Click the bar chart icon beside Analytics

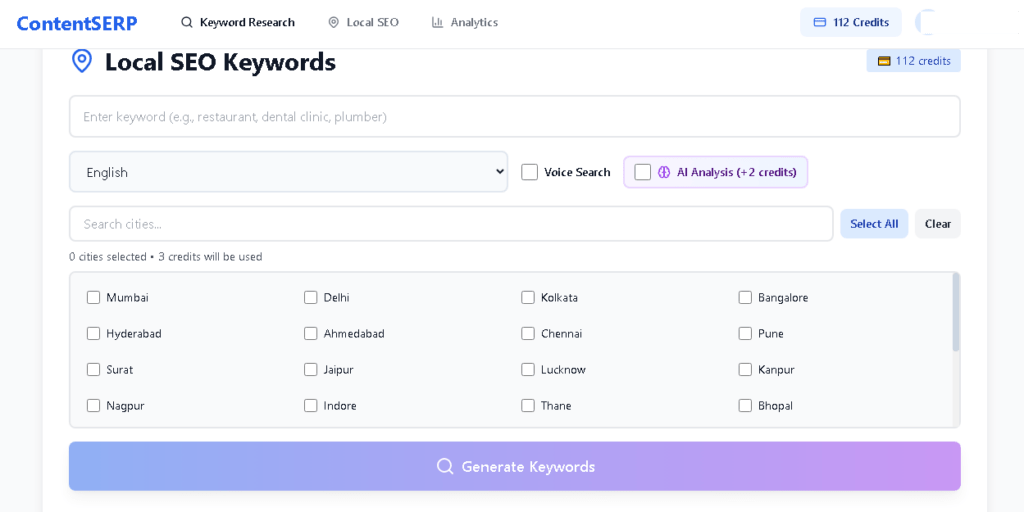pos(438,22)
